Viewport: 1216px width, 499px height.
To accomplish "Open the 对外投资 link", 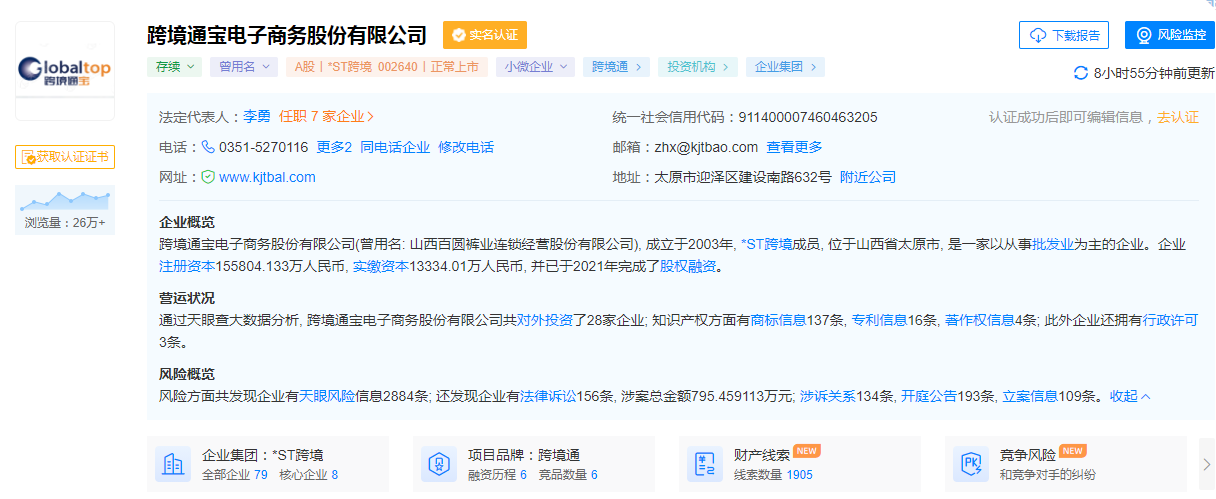I will click(545, 320).
